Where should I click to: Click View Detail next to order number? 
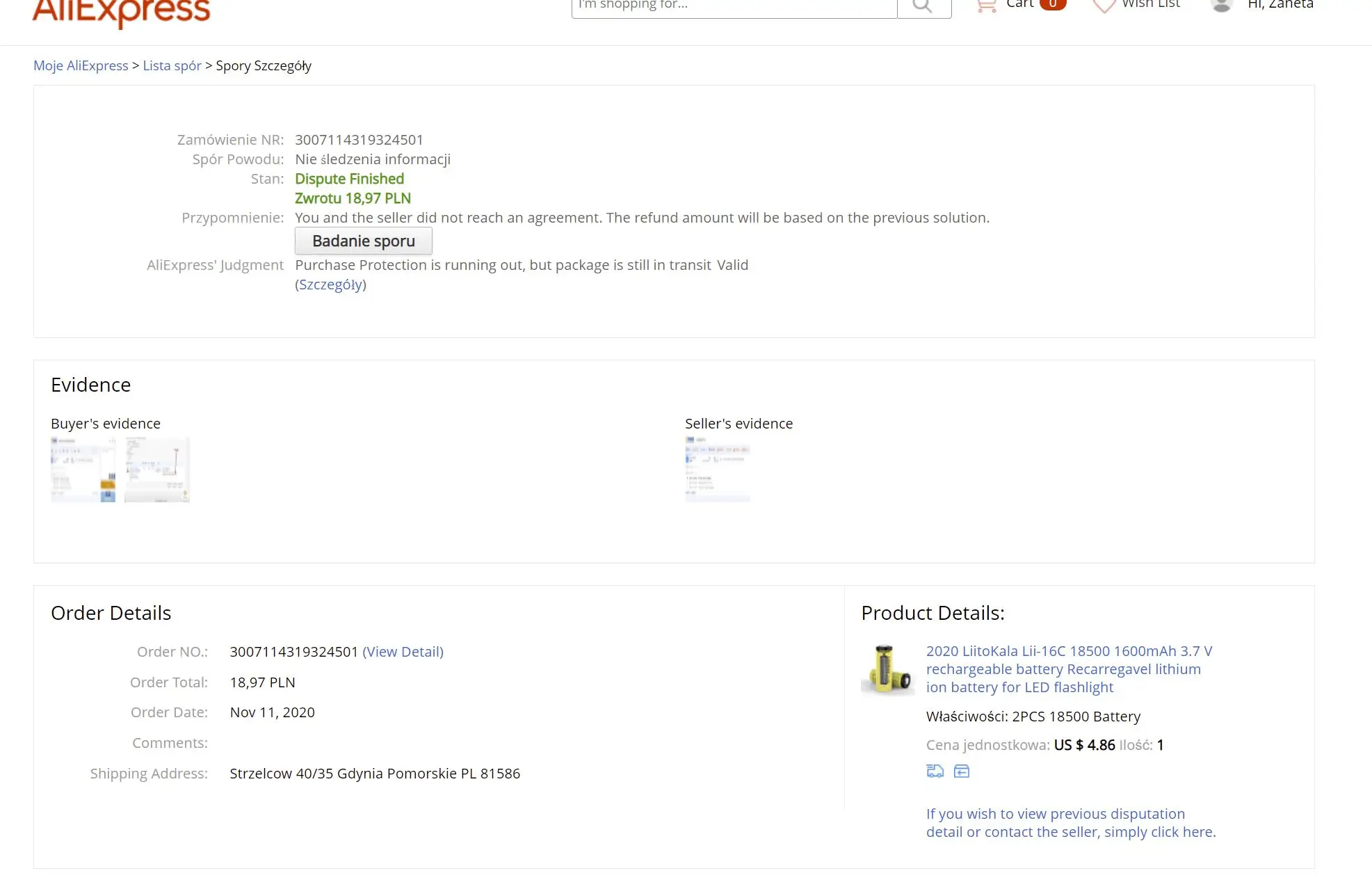click(403, 652)
